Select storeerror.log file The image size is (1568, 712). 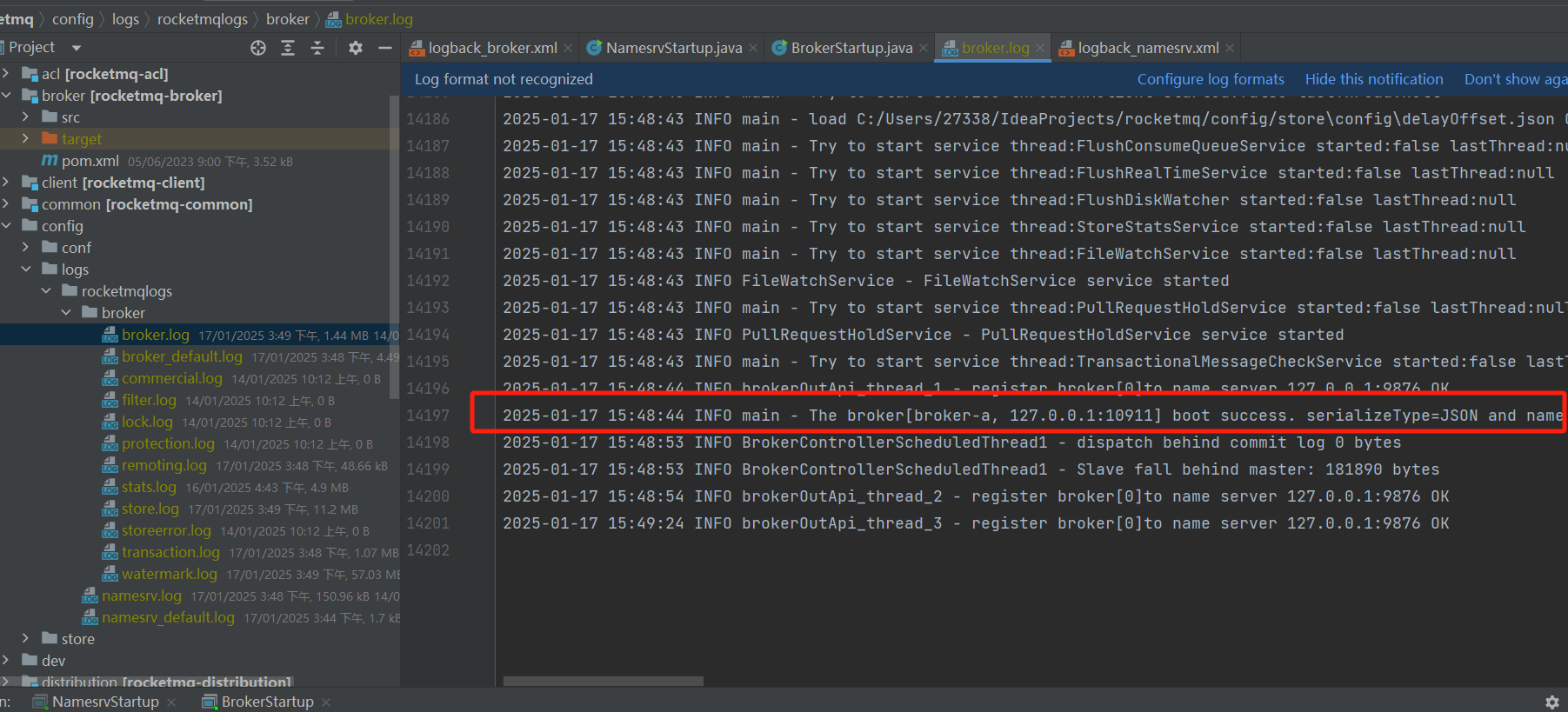coord(166,530)
